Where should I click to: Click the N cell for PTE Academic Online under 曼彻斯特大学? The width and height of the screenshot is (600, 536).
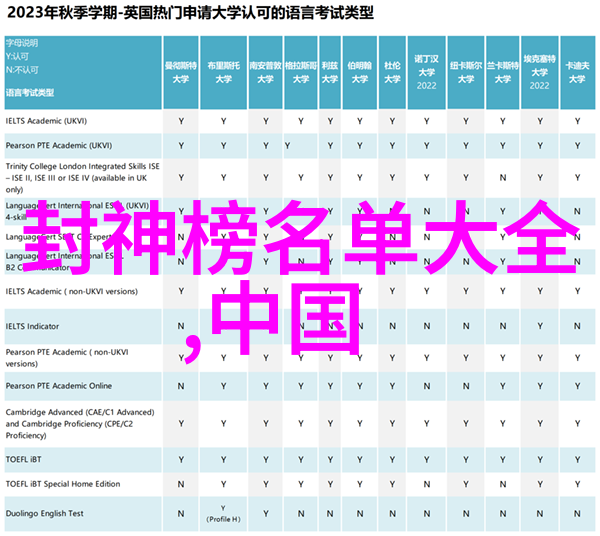point(181,386)
